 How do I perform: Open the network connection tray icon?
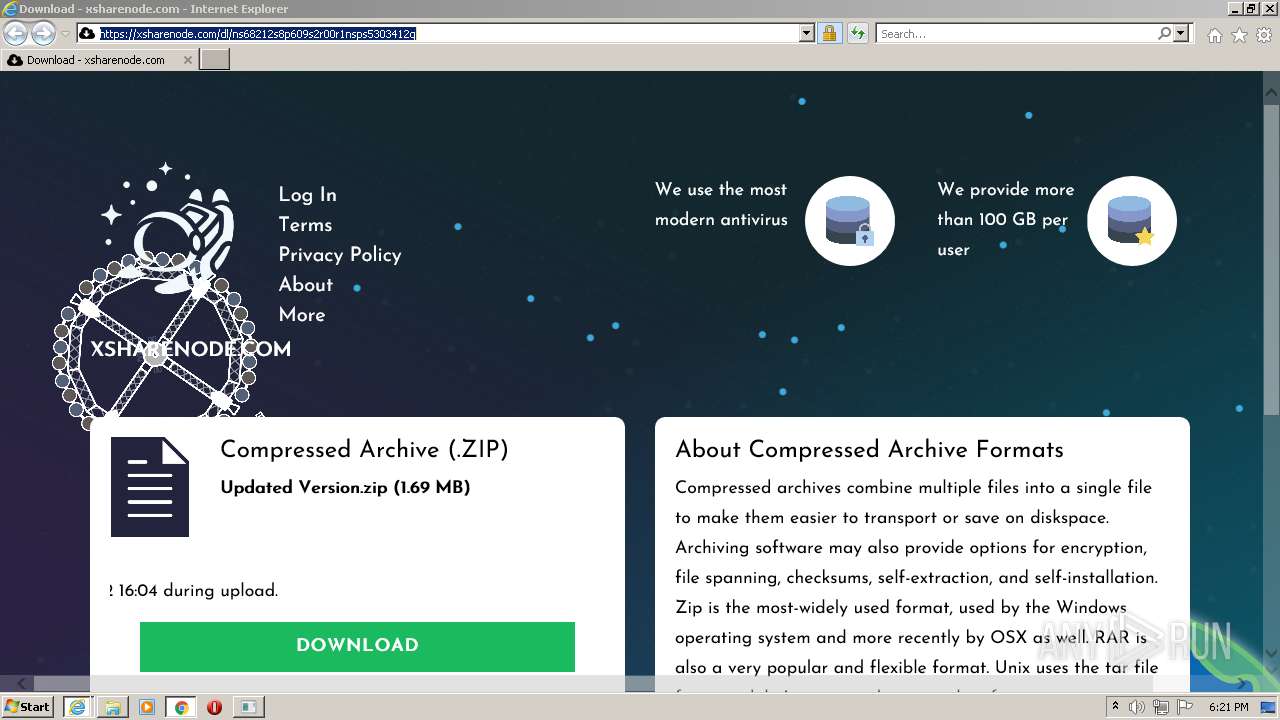click(x=1160, y=707)
